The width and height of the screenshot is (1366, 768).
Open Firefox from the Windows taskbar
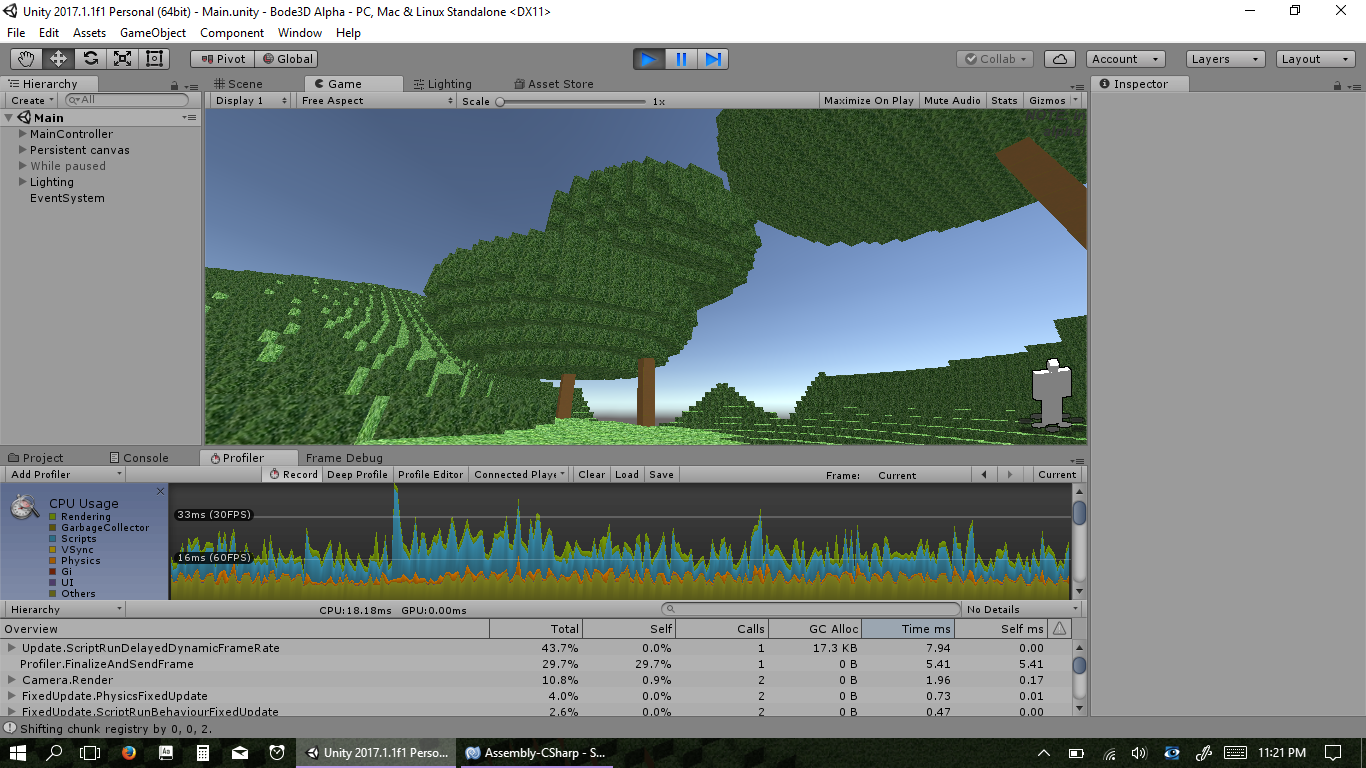128,753
